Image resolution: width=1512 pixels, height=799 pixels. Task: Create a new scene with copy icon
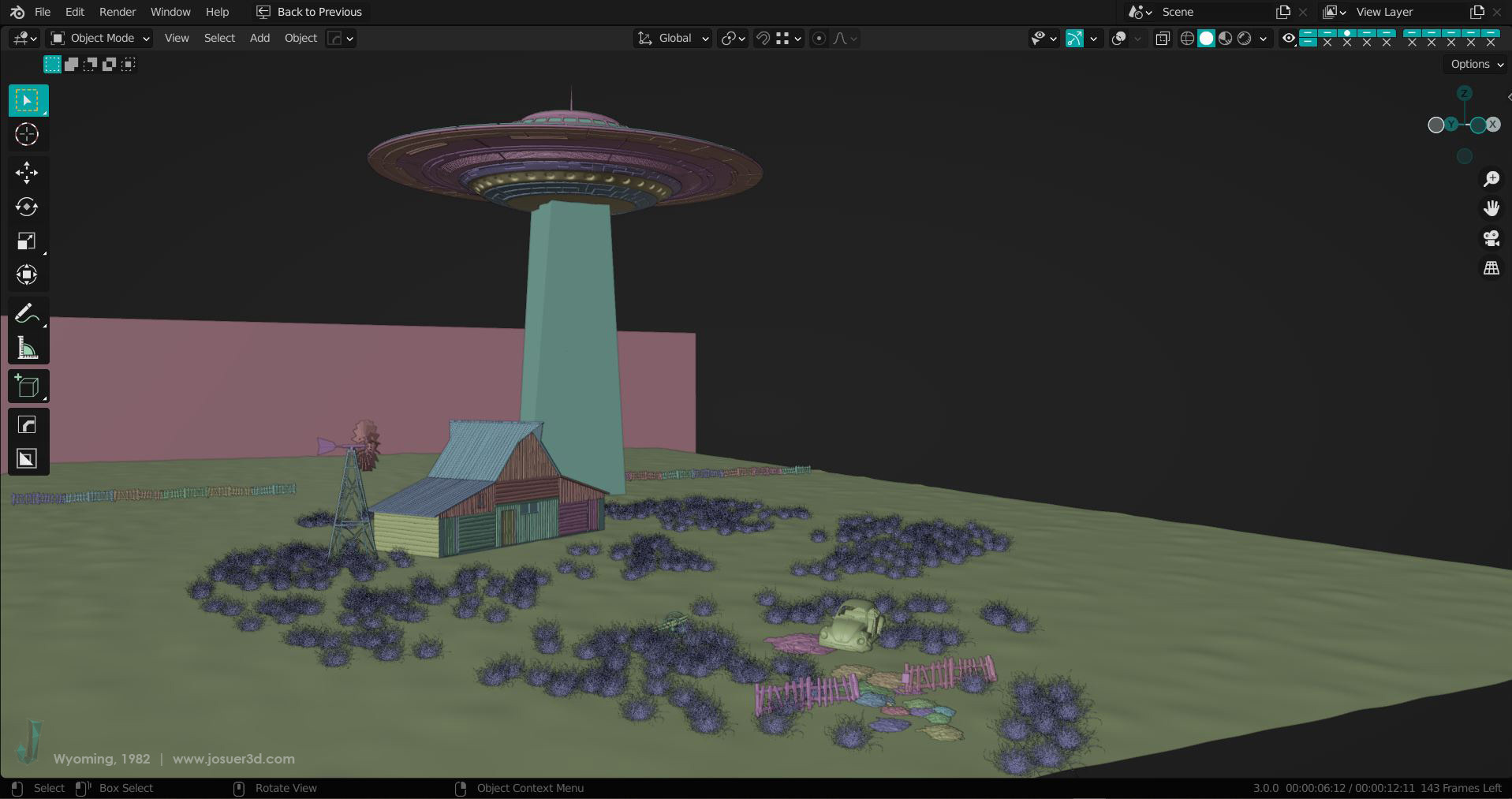pyautogui.click(x=1283, y=12)
